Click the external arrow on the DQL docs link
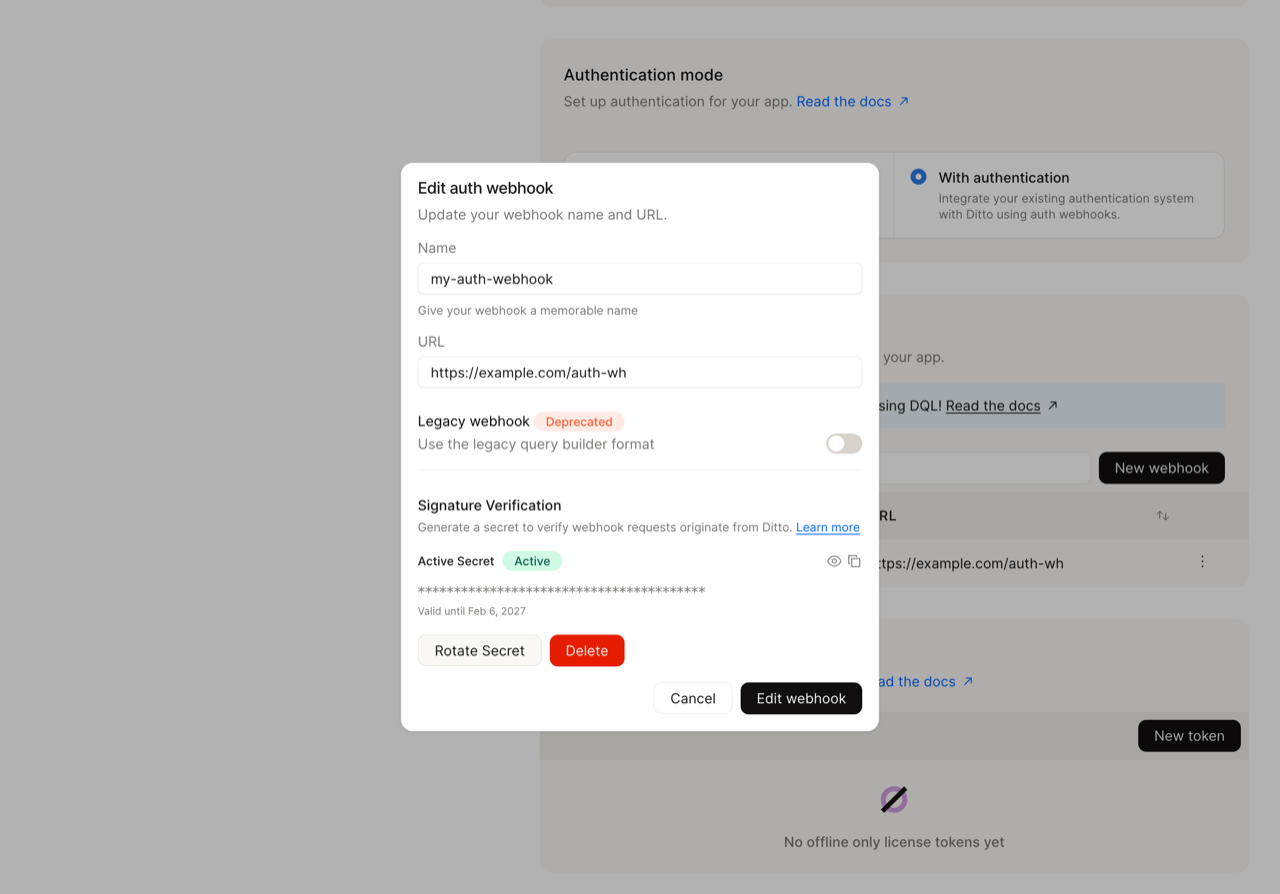Viewport: 1280px width, 894px height. 1051,405
